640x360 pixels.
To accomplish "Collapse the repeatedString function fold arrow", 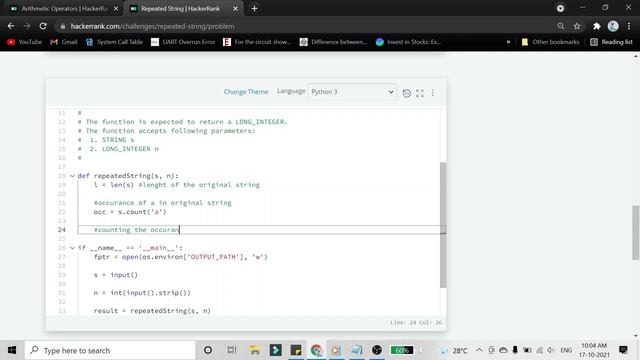I will (x=72, y=176).
